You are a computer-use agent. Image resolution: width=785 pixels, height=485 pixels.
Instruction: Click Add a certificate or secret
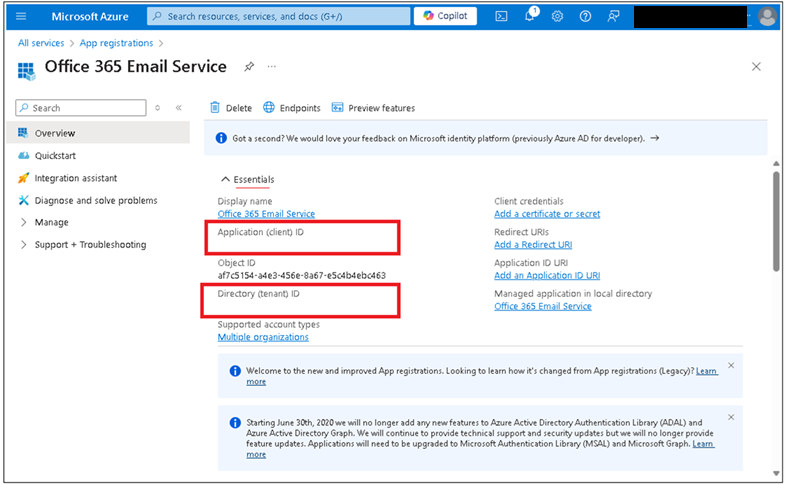547,214
